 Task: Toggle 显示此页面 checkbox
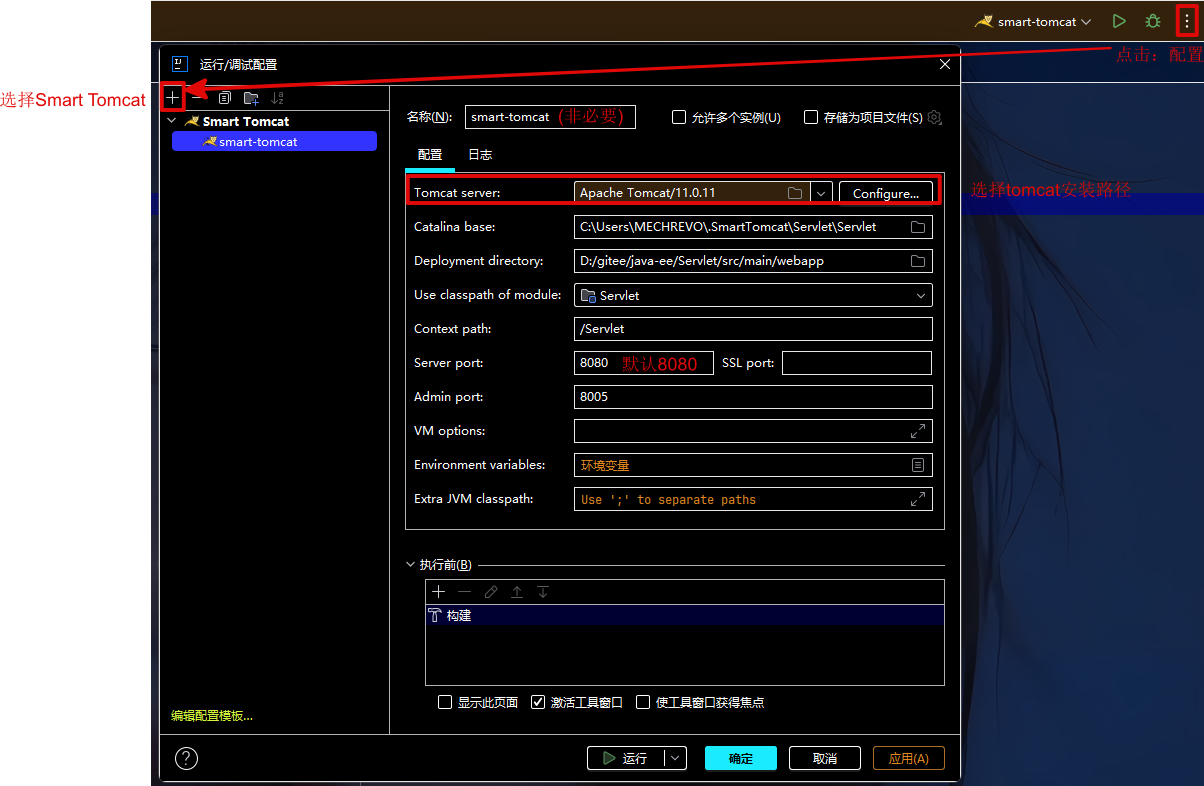click(445, 702)
